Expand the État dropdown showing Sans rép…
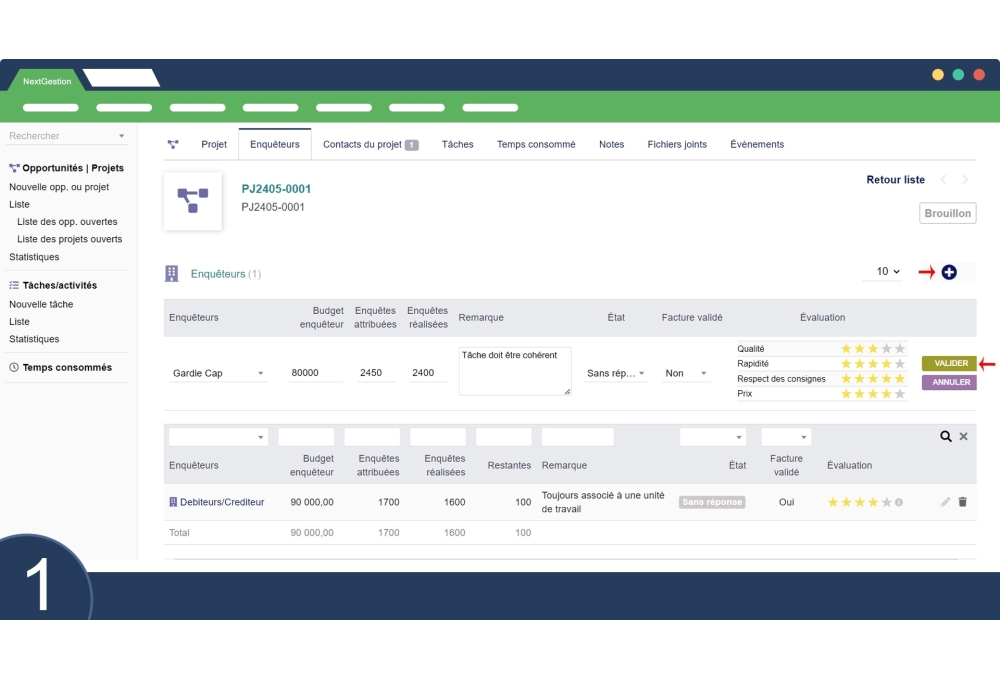The image size is (1000, 679). click(x=616, y=373)
